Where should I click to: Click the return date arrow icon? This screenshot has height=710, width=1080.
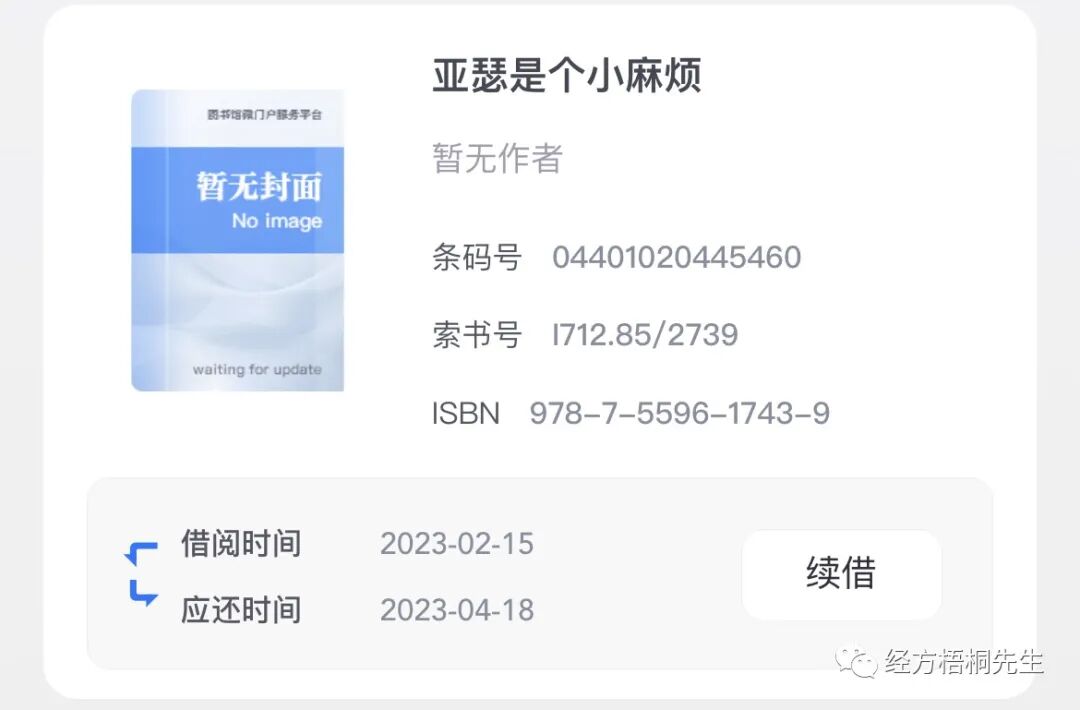point(143,593)
